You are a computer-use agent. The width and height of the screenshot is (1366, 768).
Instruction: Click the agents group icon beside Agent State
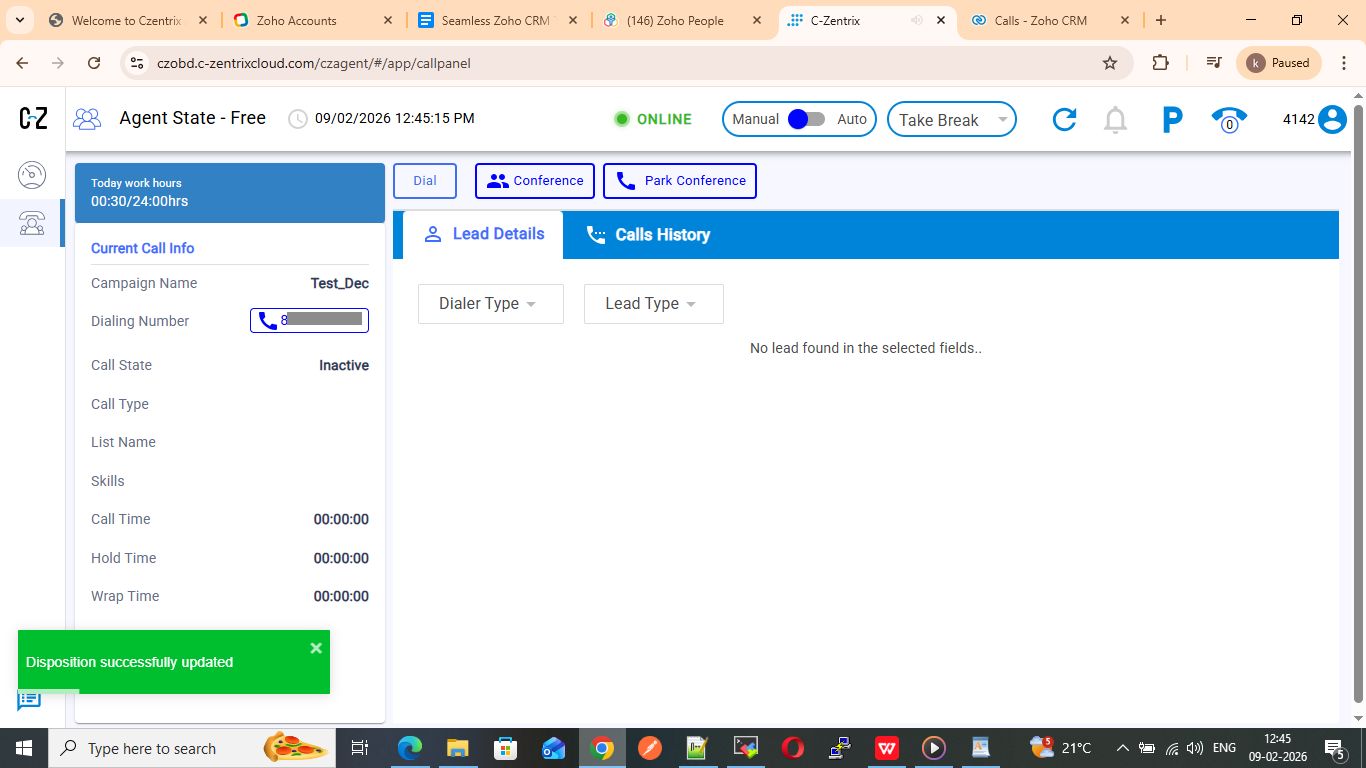pos(88,119)
